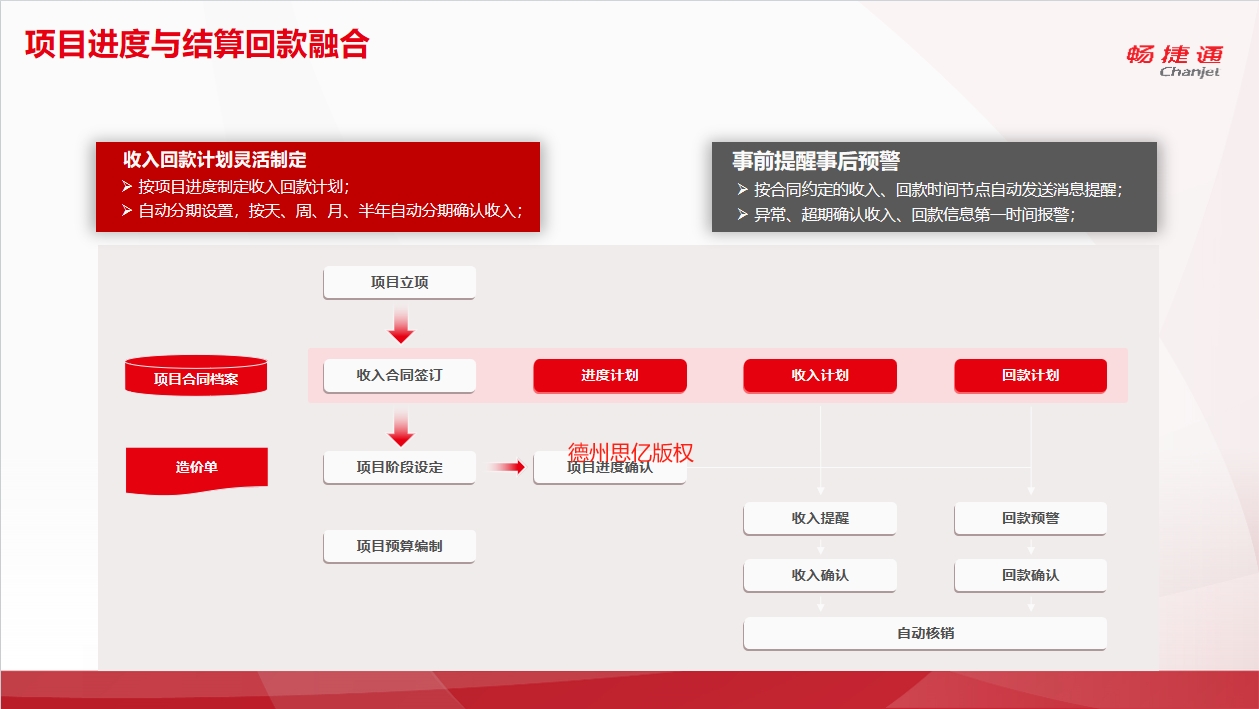Select the 回款确认 box
The height and width of the screenshot is (709, 1259).
(x=1031, y=576)
